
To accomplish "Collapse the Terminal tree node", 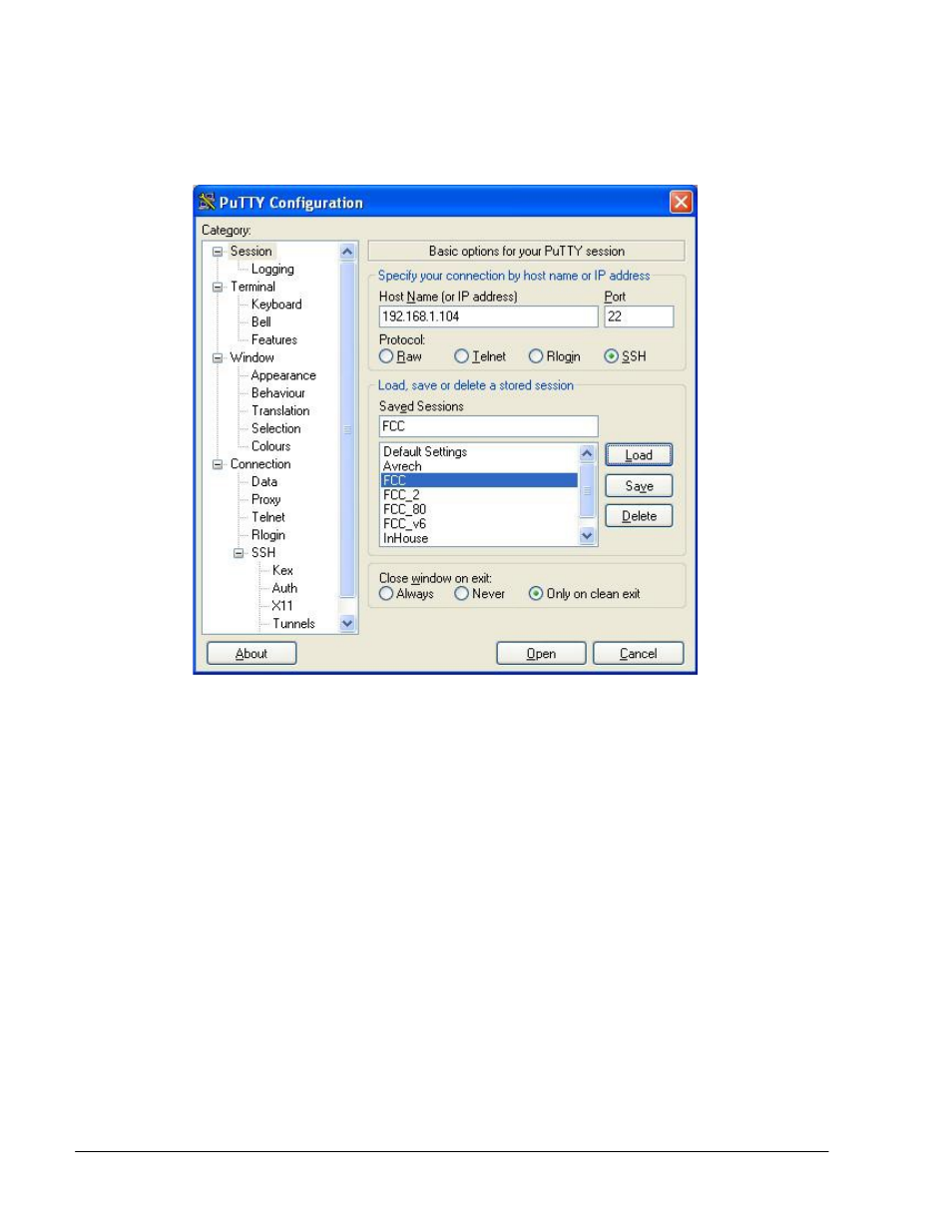I will click(218, 288).
